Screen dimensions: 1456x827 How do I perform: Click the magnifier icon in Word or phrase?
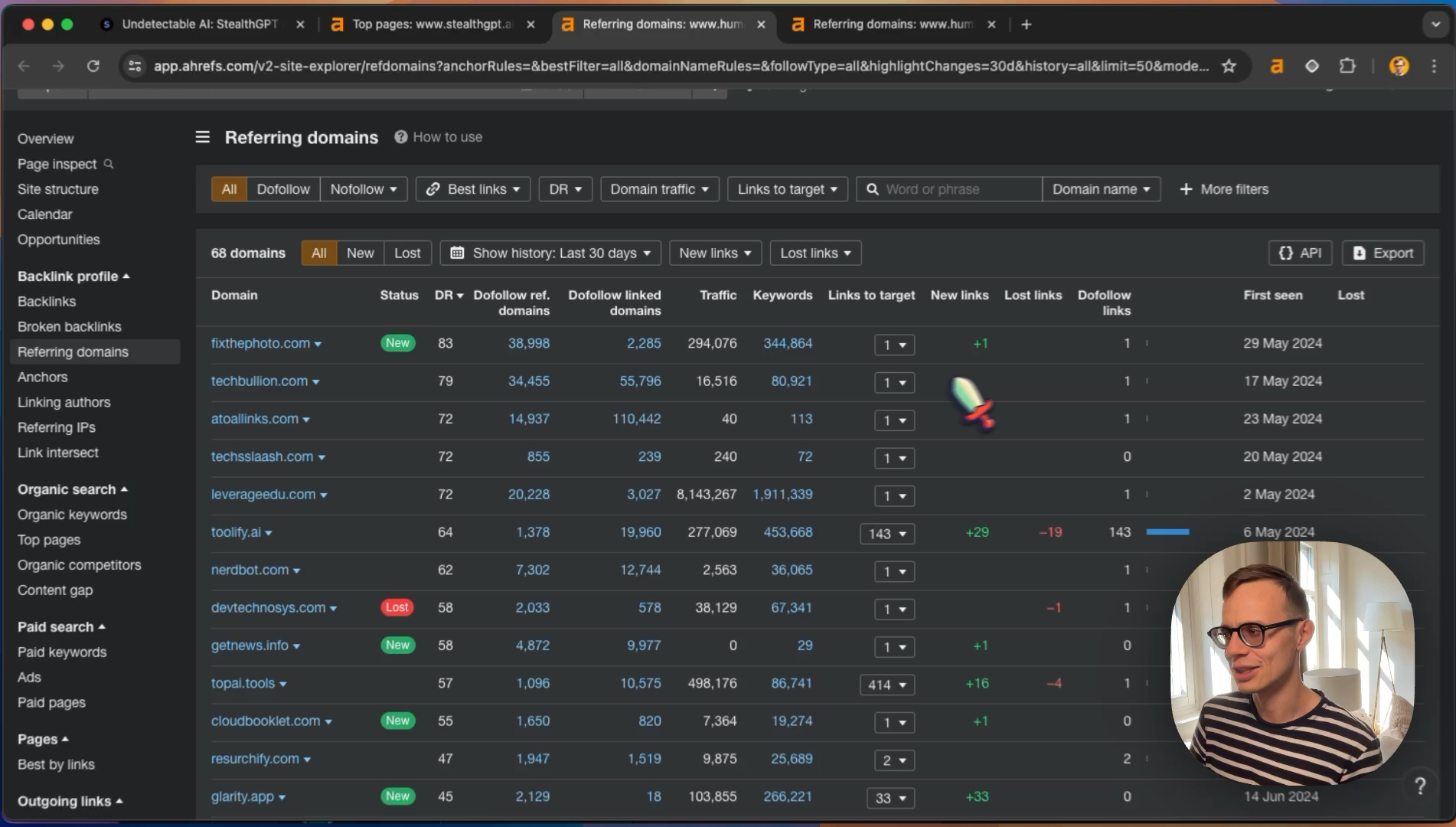click(872, 189)
